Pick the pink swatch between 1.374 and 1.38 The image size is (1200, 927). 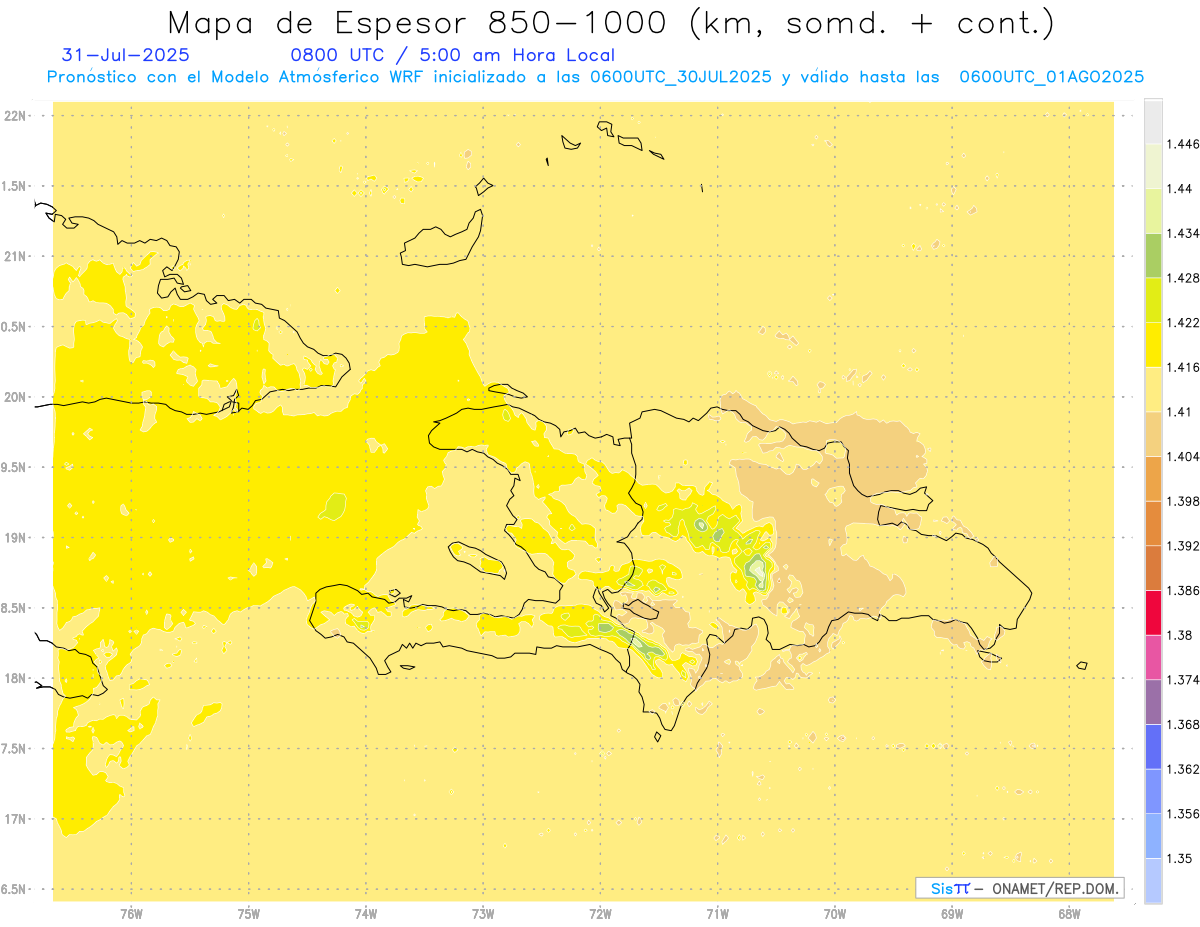[1153, 657]
